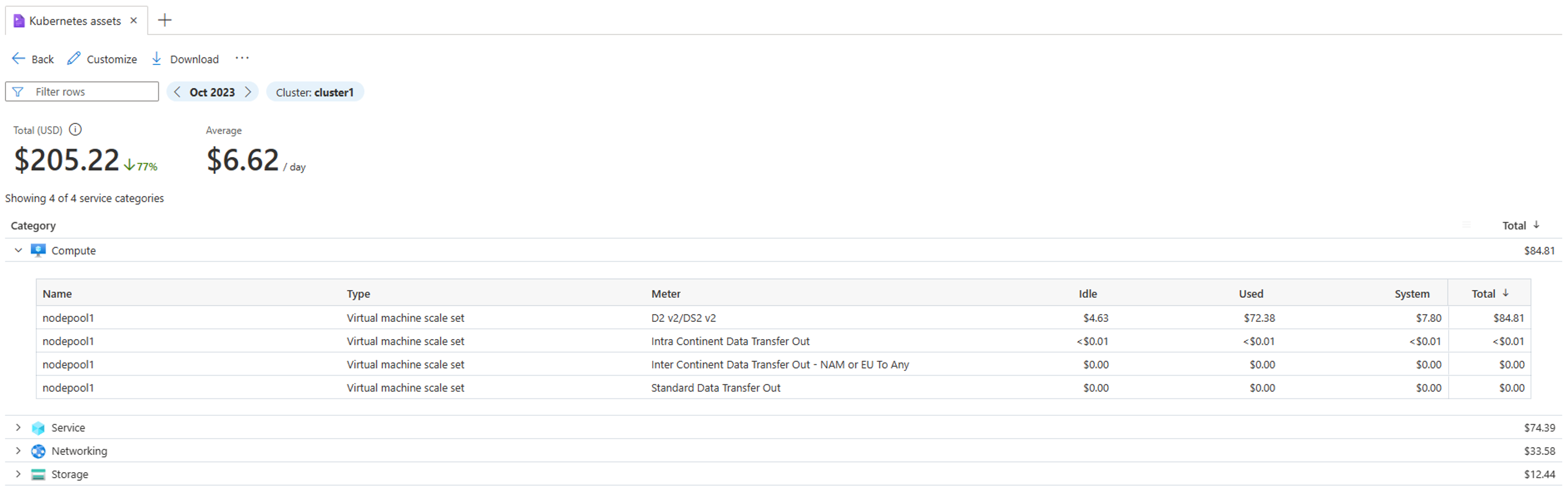Click the Networking category icon
The width and height of the screenshot is (1568, 492).
click(38, 451)
